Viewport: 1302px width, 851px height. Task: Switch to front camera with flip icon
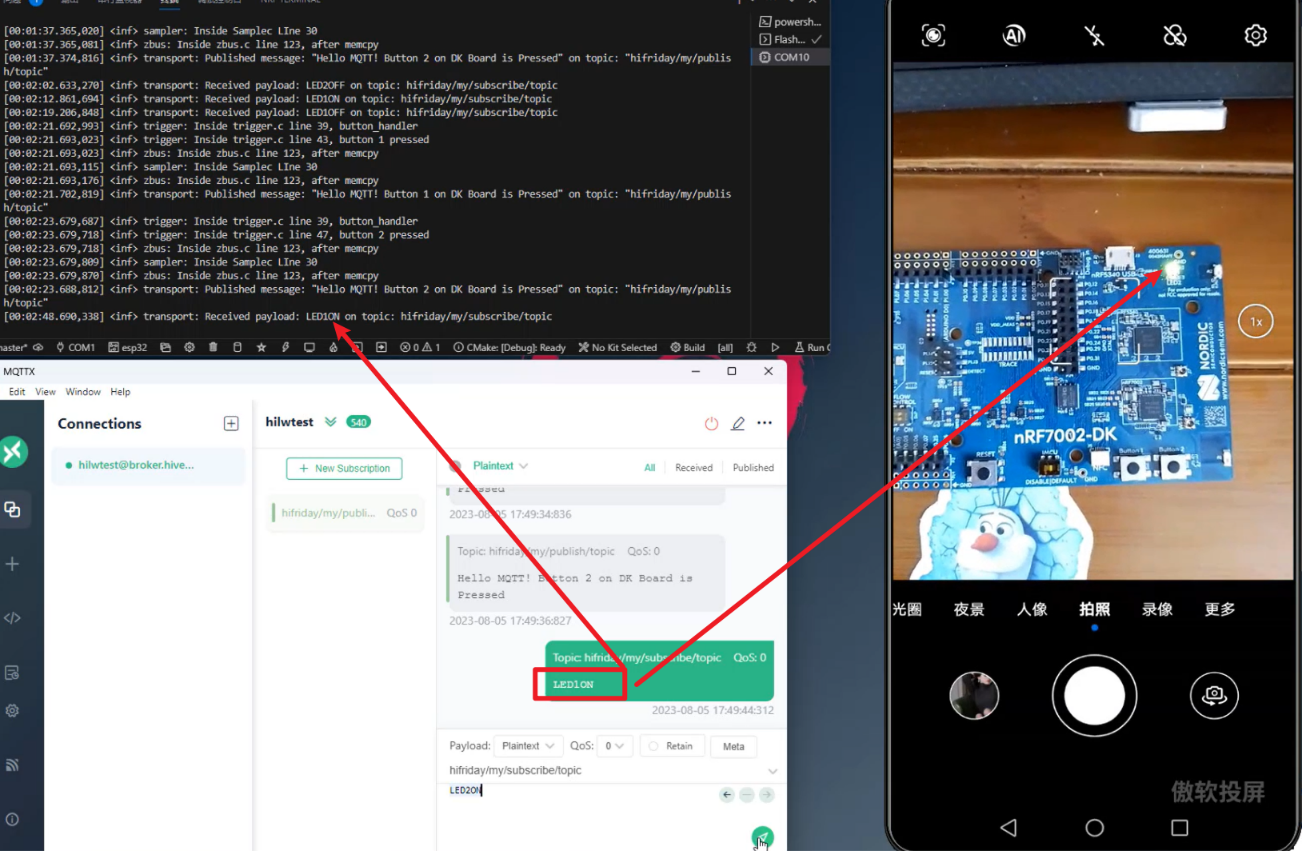1214,695
